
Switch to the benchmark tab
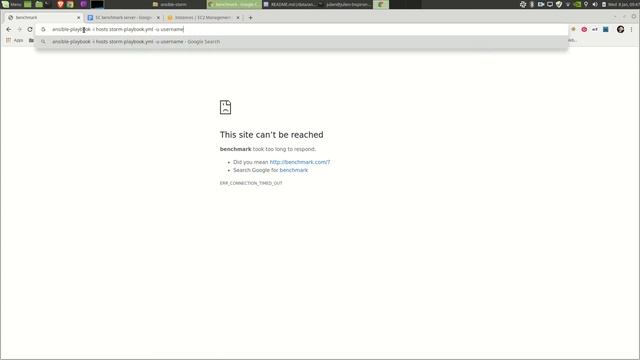tap(43, 18)
